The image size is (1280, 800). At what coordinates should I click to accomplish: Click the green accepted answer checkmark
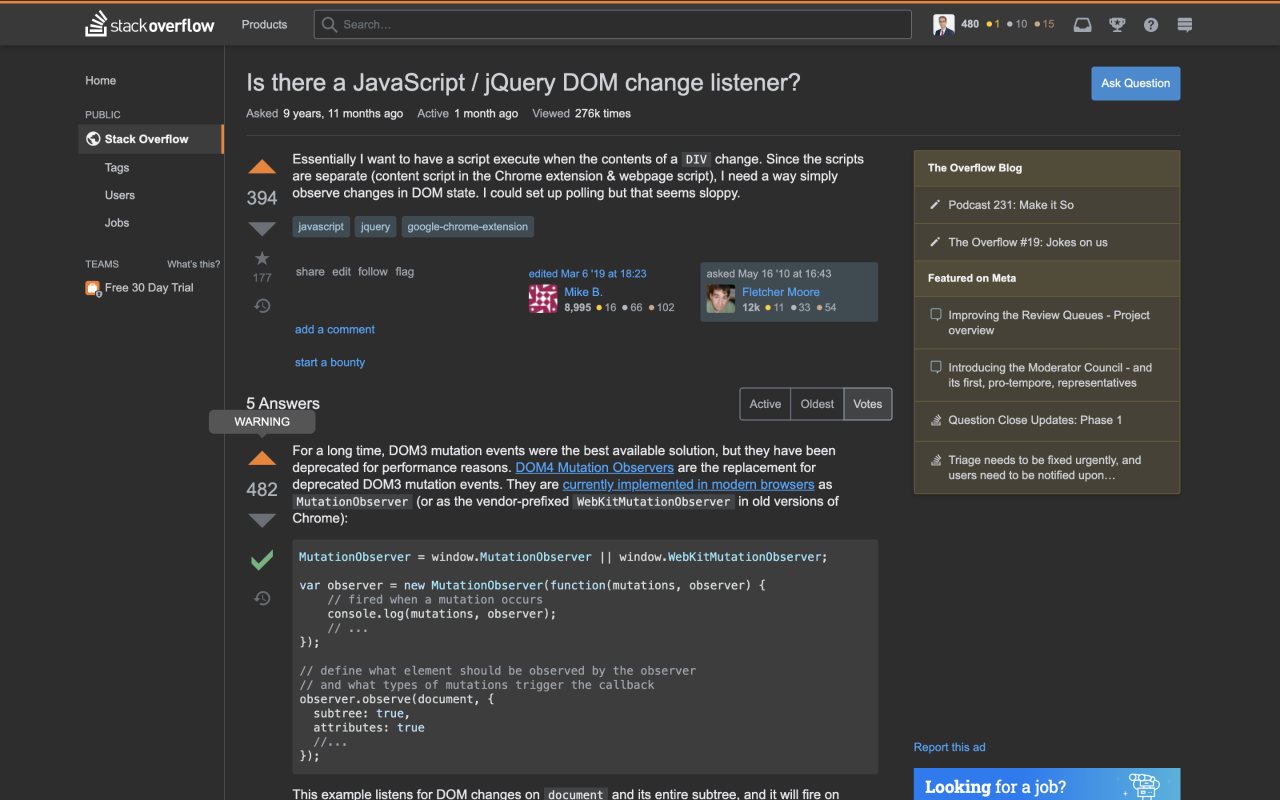[262, 560]
